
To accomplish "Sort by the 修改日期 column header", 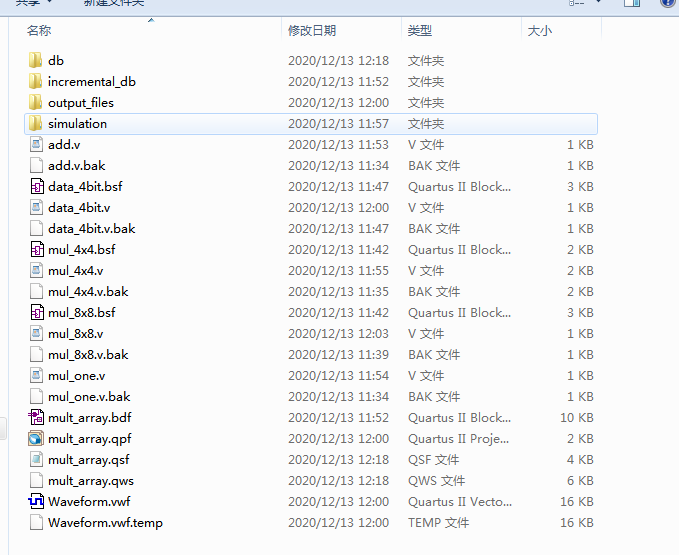I will click(312, 31).
